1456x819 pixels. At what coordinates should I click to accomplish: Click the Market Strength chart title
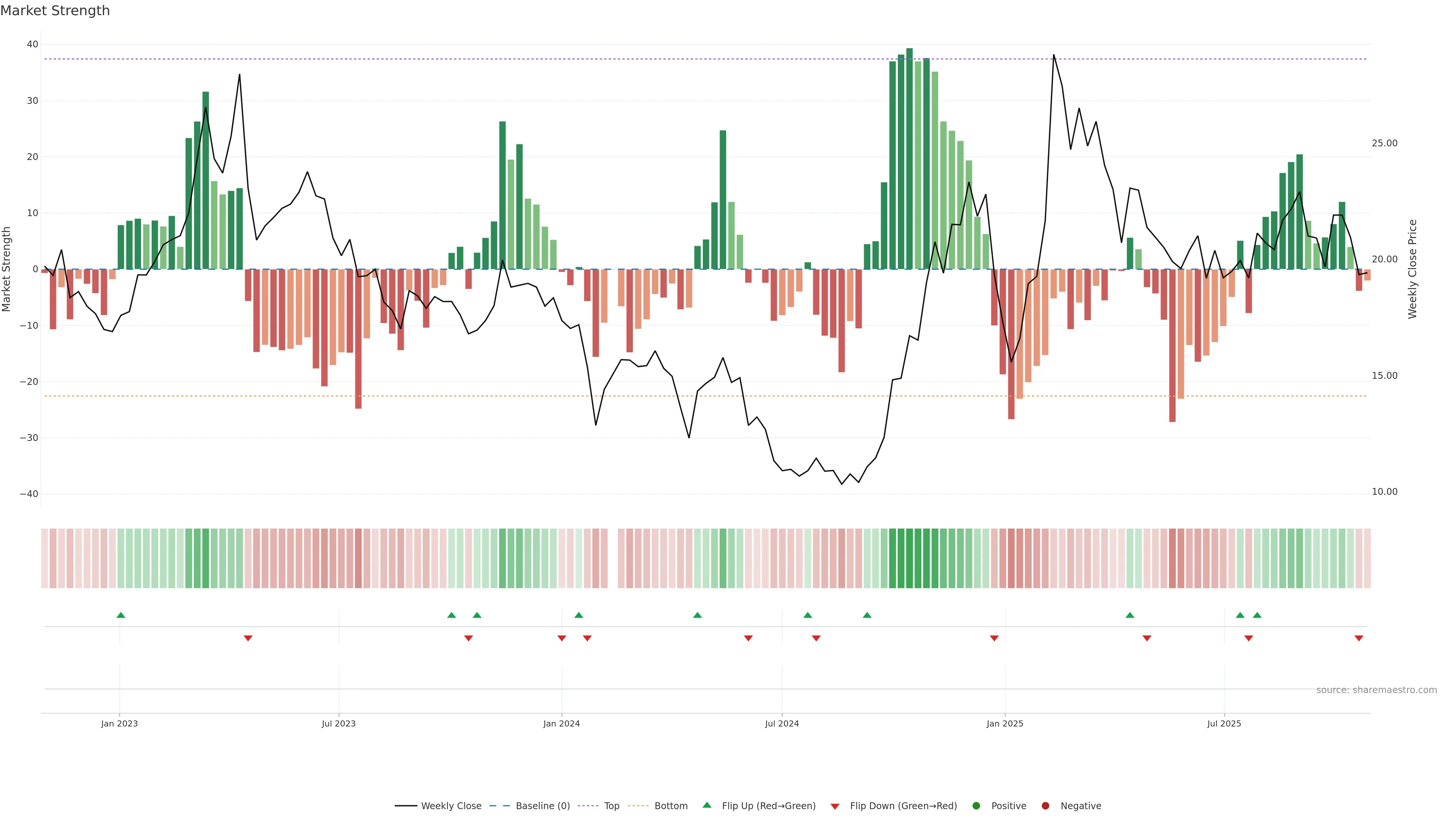tap(55, 11)
